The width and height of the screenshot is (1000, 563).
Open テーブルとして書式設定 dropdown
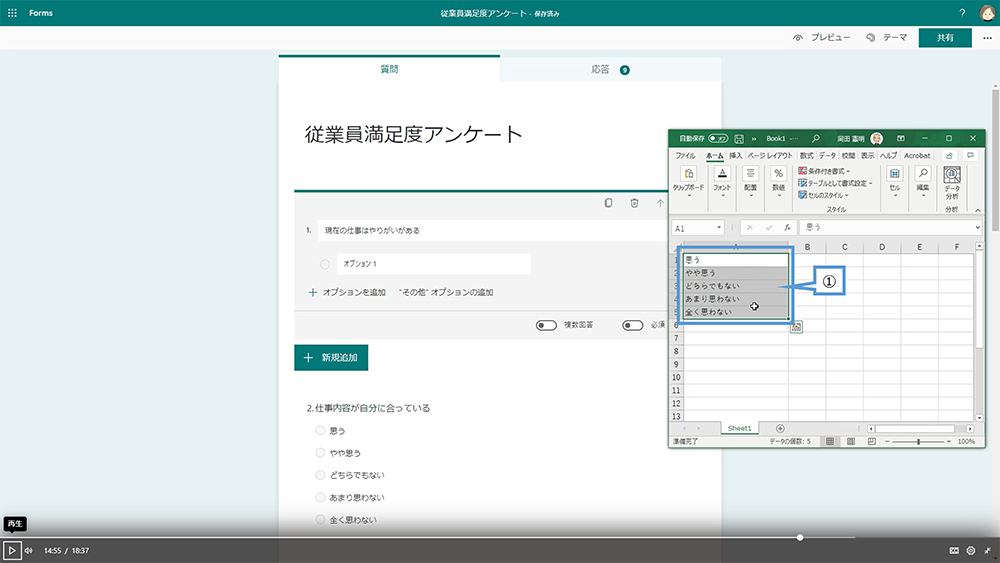pyautogui.click(x=835, y=183)
